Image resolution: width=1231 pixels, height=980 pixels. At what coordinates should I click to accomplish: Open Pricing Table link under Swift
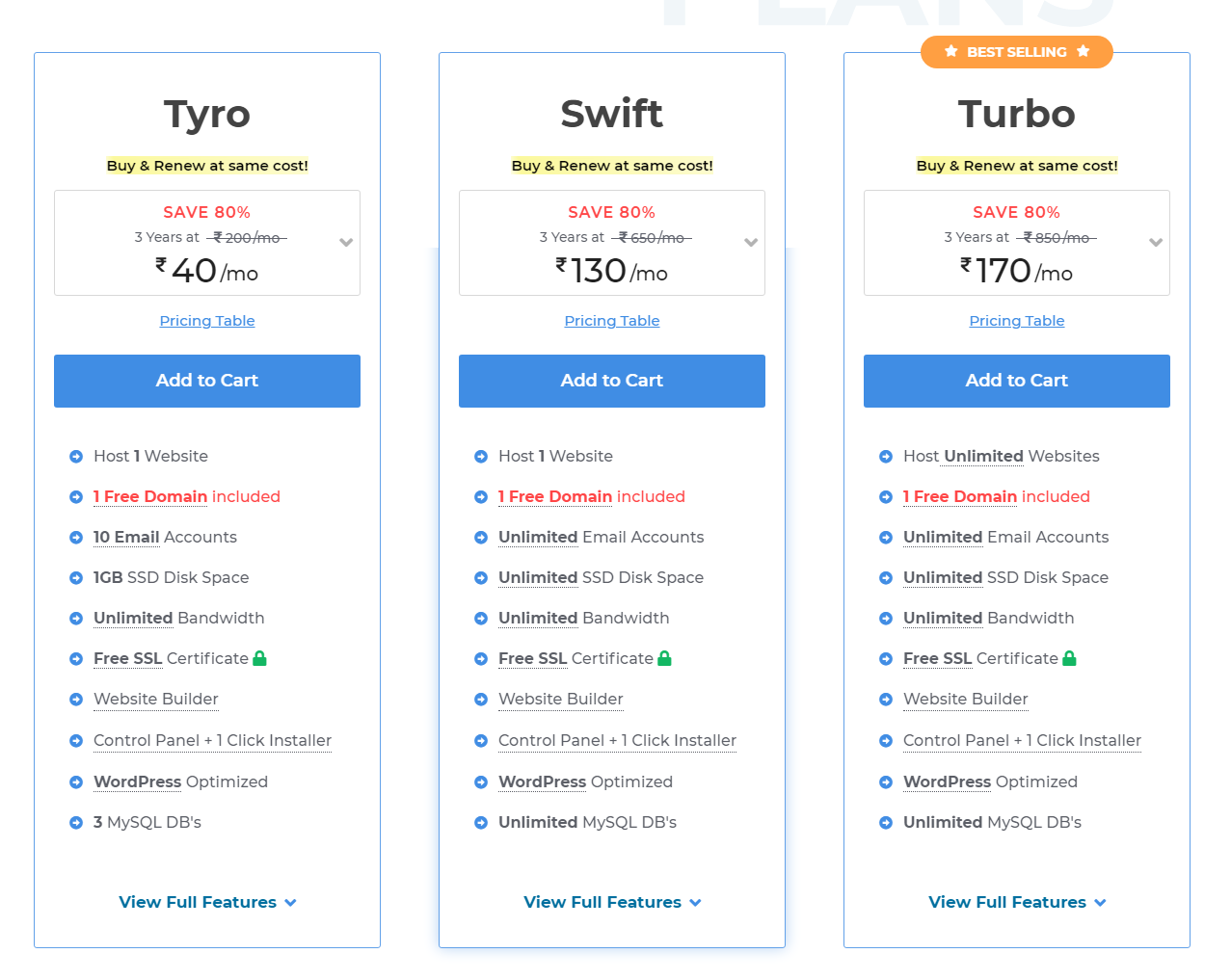pos(612,321)
